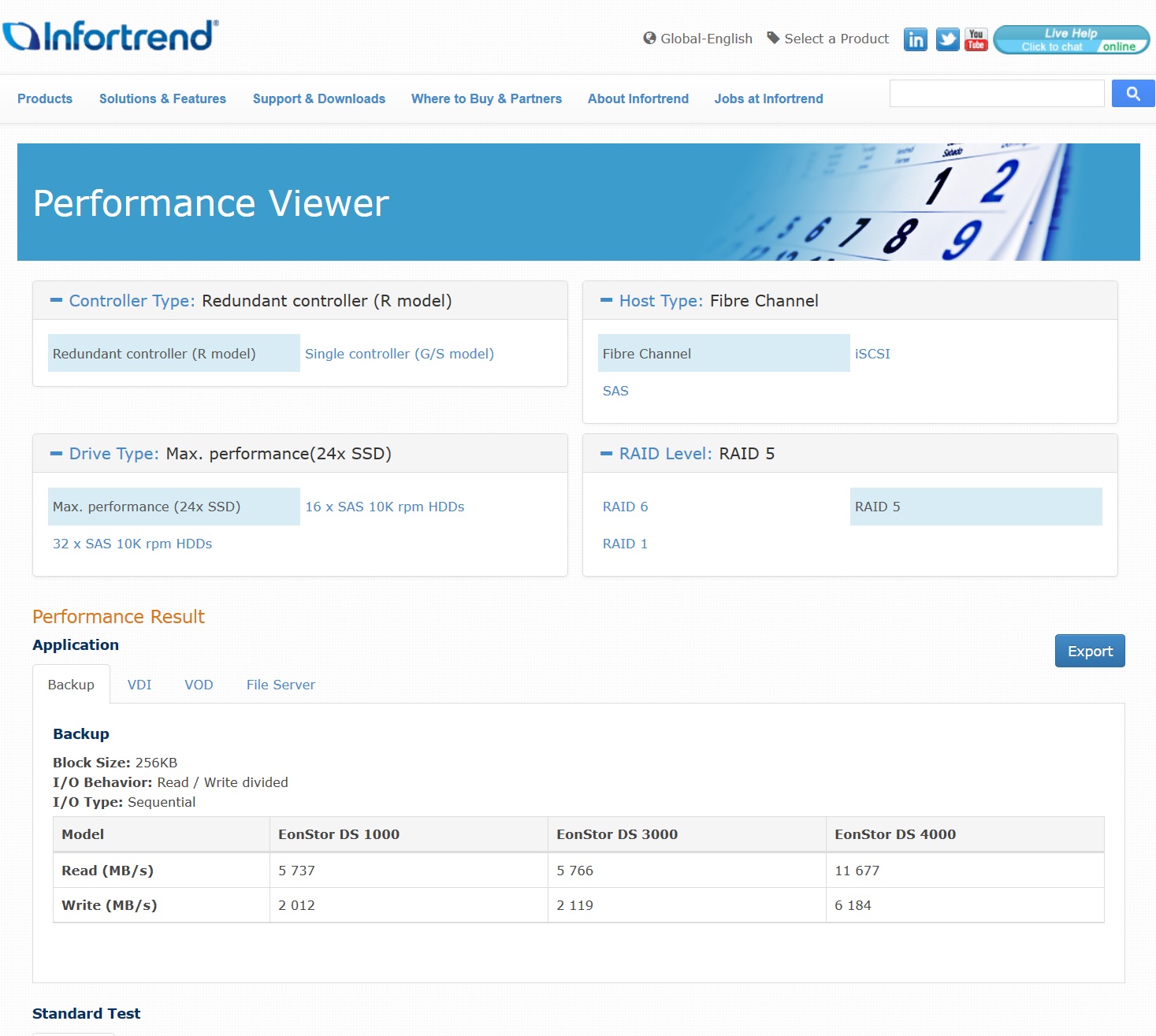Choose RAID 1 level
Image resolution: width=1156 pixels, height=1036 pixels.
(x=625, y=544)
